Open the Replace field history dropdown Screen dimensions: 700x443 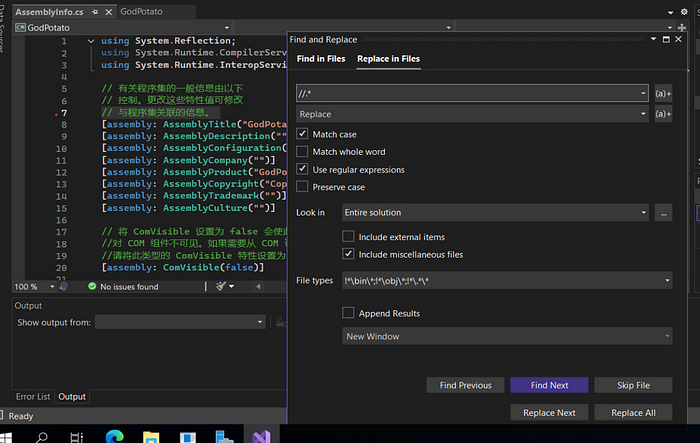[x=643, y=114]
